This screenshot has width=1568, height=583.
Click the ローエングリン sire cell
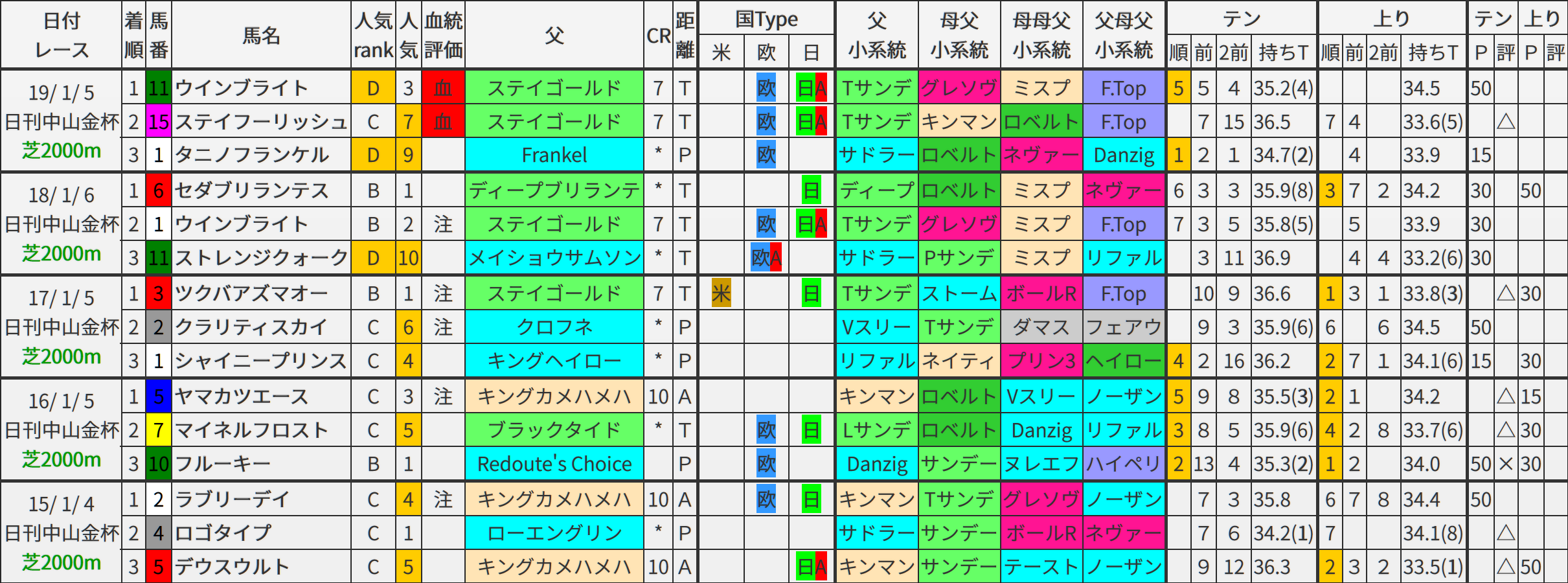(554, 533)
